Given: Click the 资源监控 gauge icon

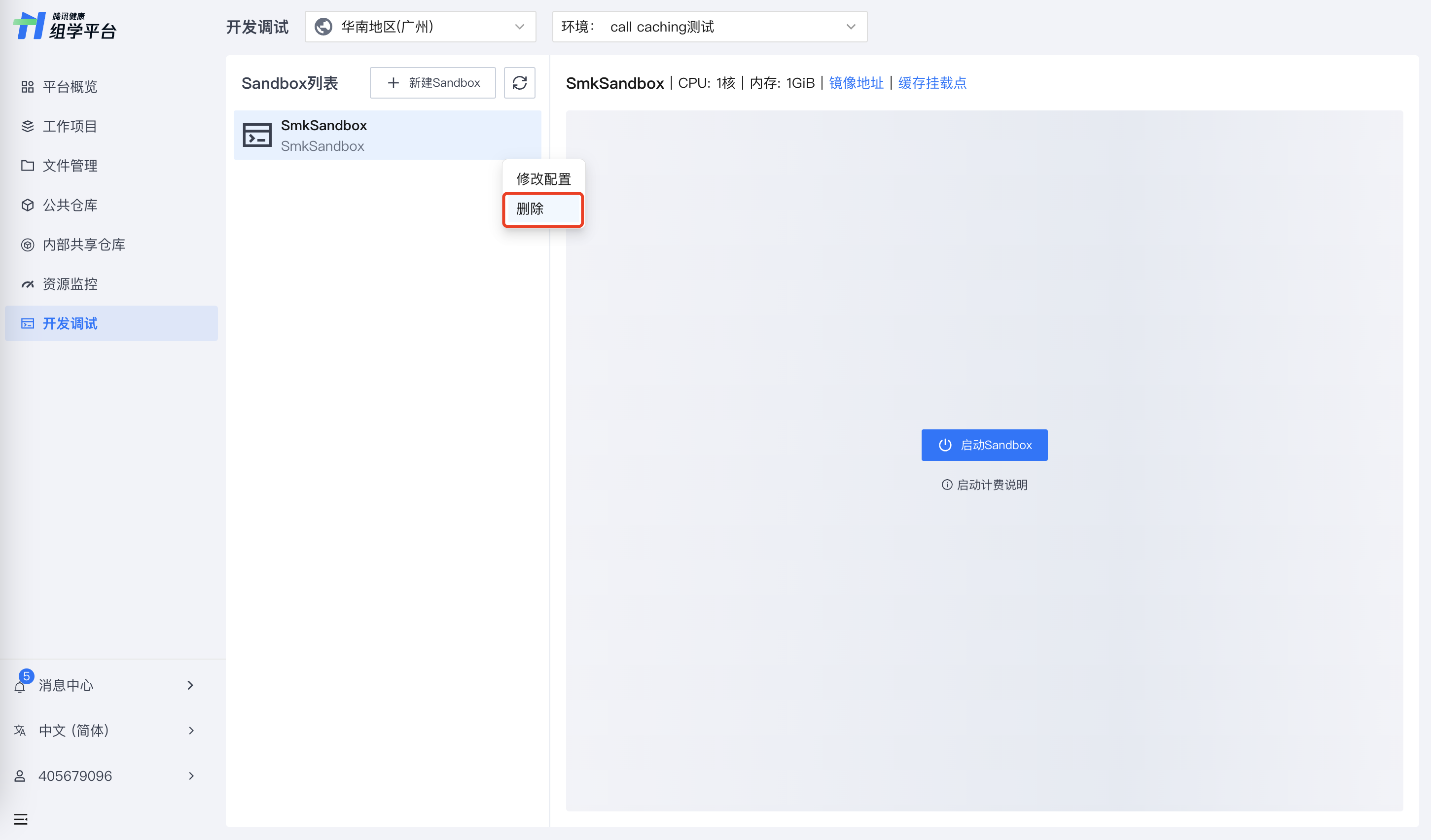Looking at the screenshot, I should coord(27,284).
